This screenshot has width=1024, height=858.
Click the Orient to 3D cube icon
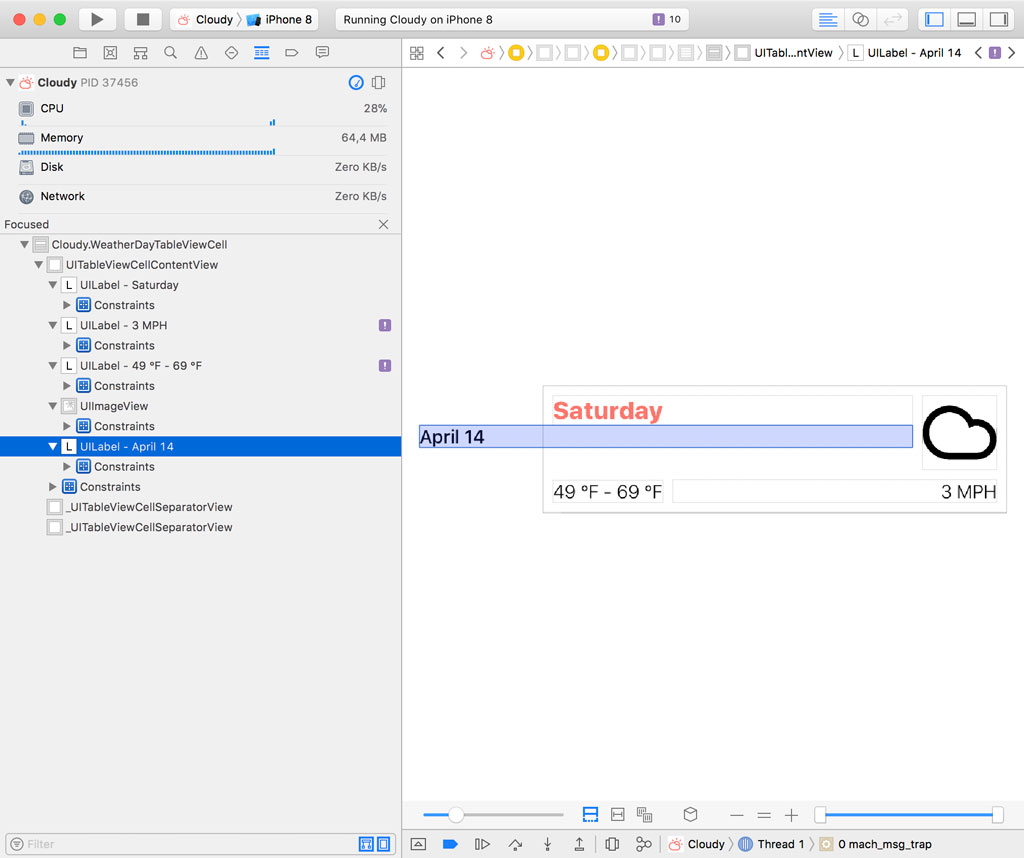pyautogui.click(x=690, y=815)
